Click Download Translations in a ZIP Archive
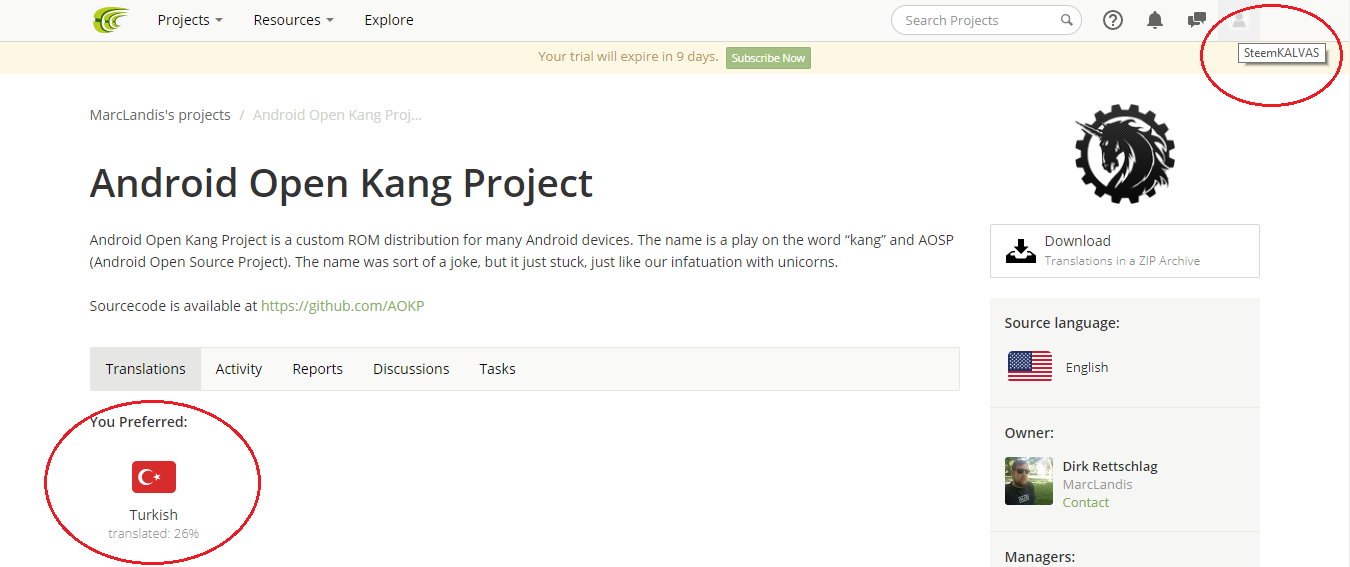Viewport: 1350px width, 567px height. tap(1125, 250)
